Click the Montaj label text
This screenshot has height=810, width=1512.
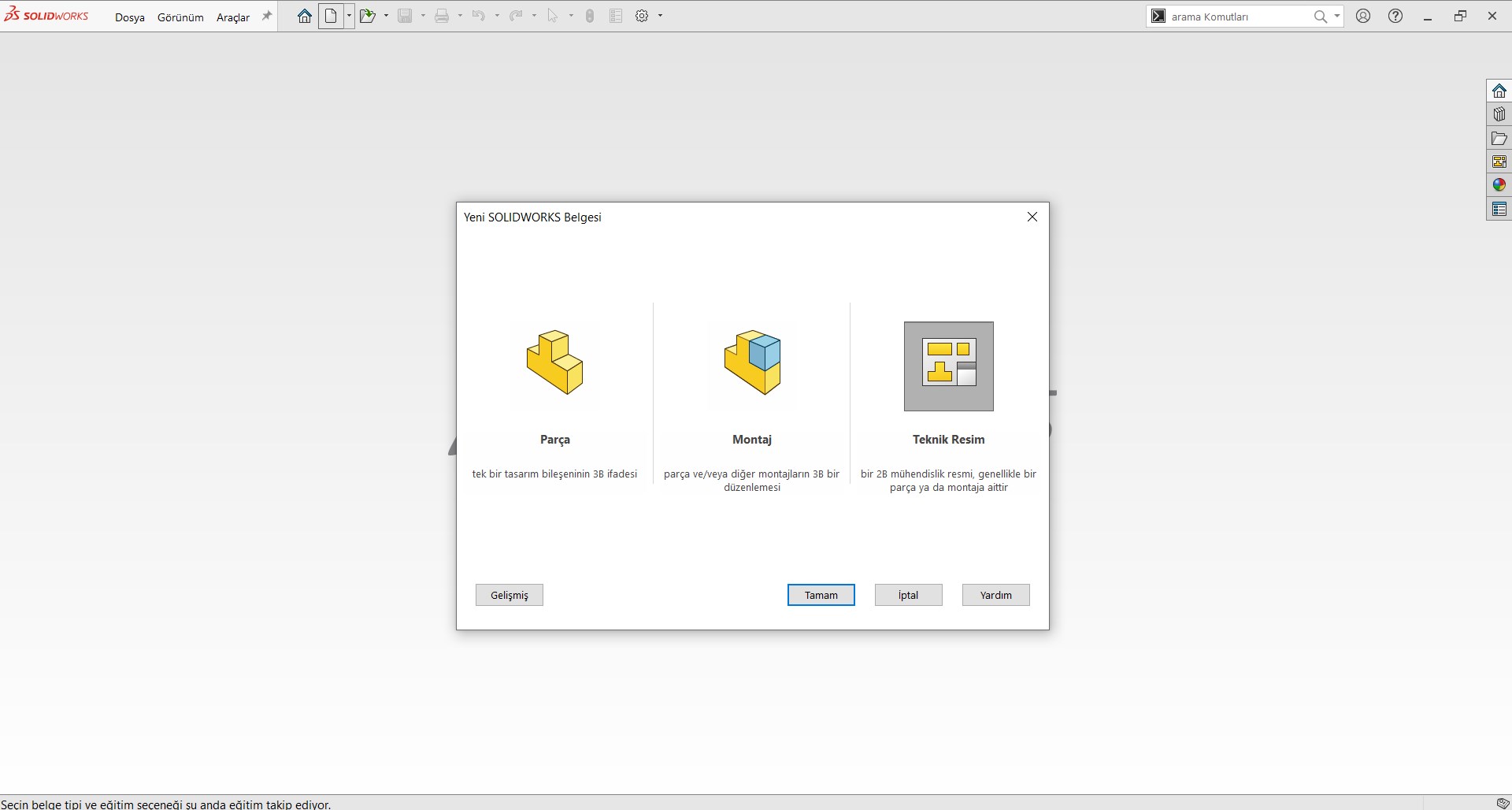pos(752,440)
